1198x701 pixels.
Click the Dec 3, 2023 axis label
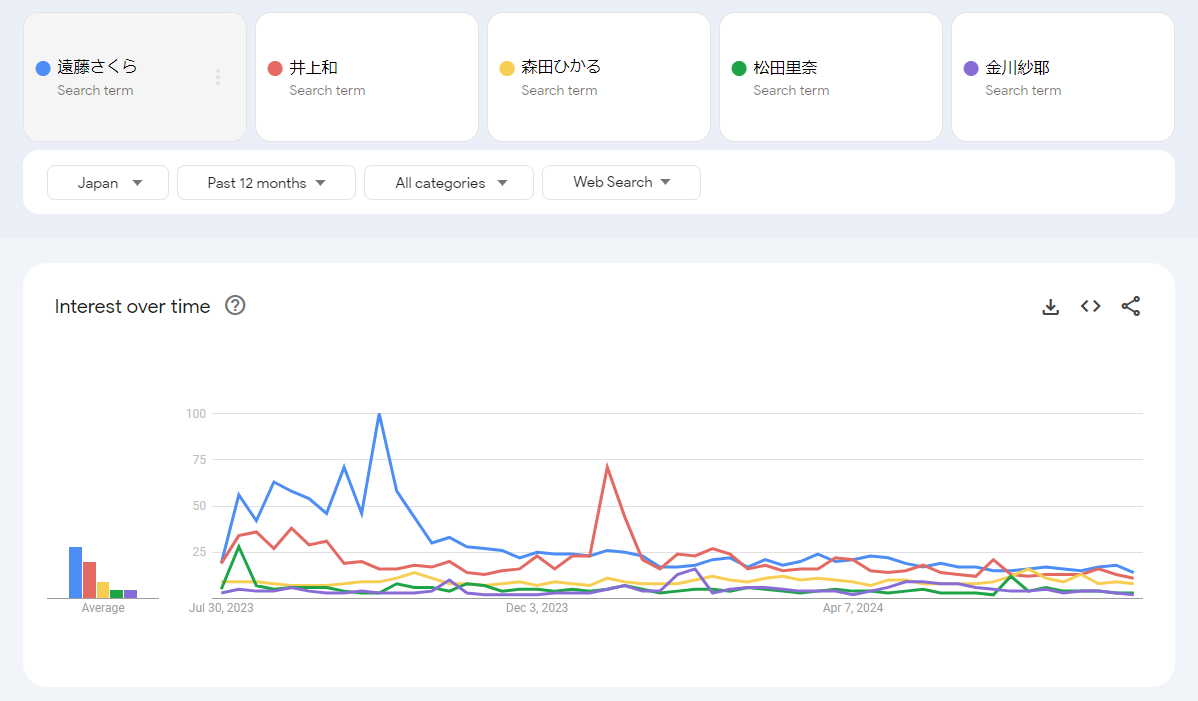(x=536, y=608)
